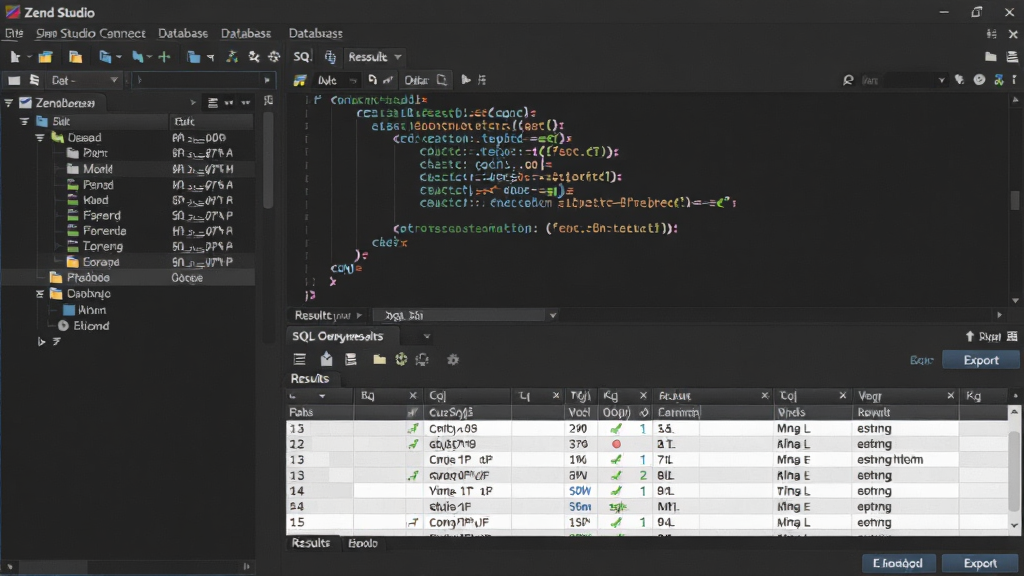Click the folder icon in SQL results toolbar
This screenshot has width=1024, height=576.
379,359
